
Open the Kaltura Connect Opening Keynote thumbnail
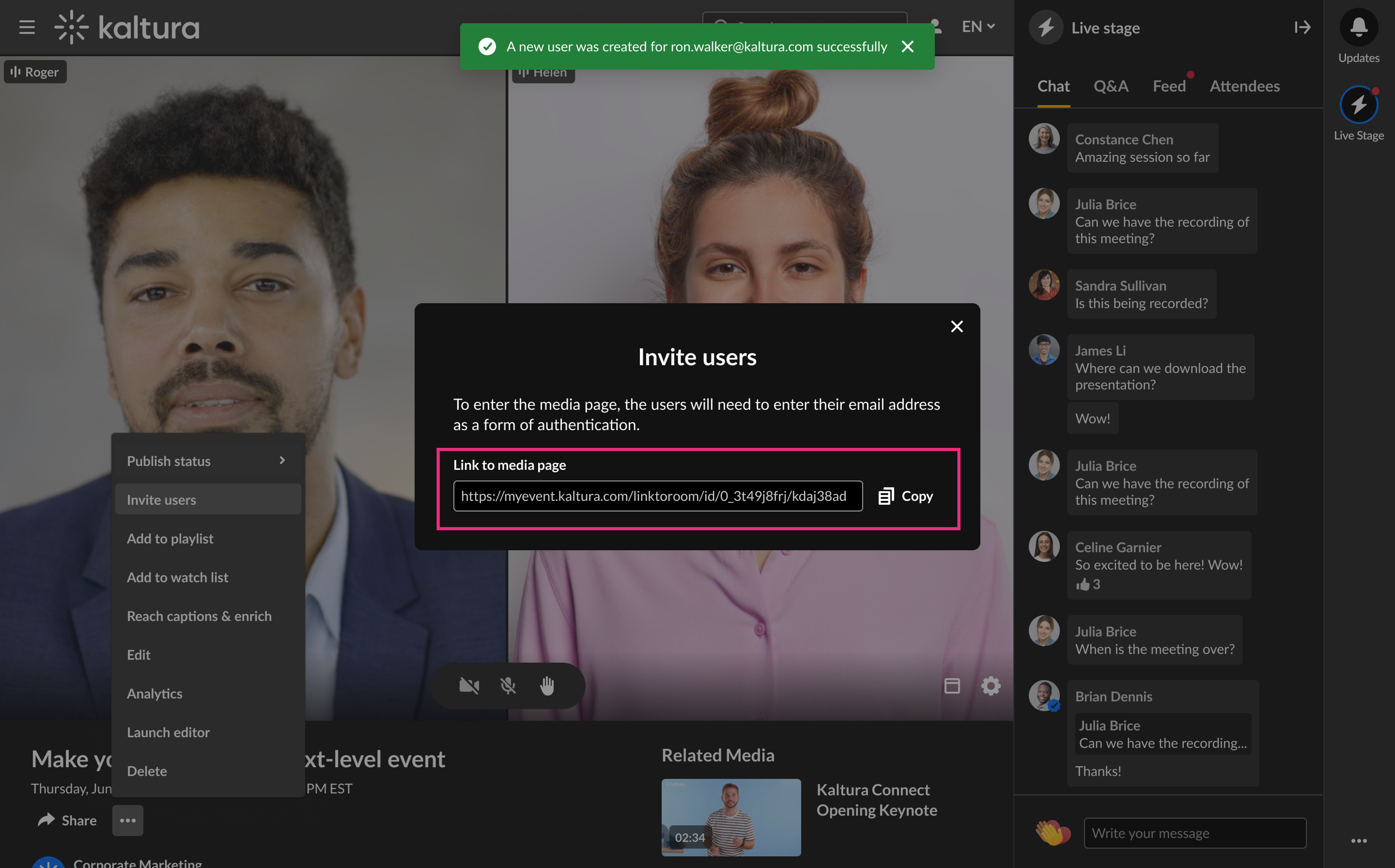point(730,817)
